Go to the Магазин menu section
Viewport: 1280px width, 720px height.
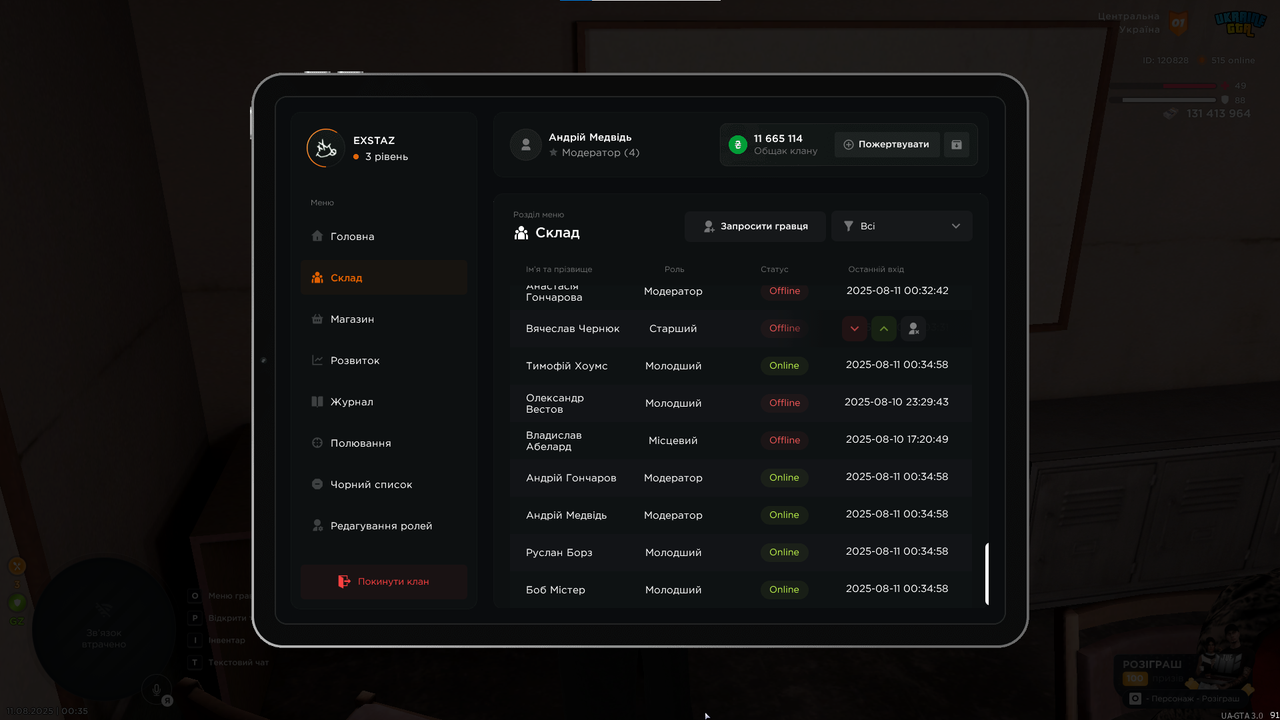pos(384,319)
